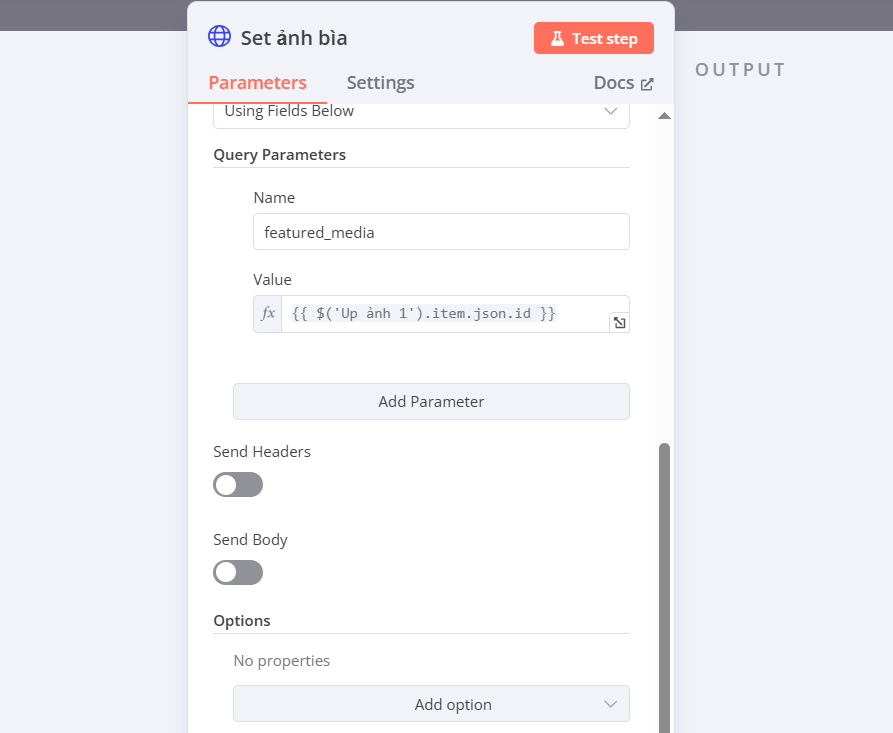Open the Docs external link icon
The height and width of the screenshot is (733, 893).
tap(647, 84)
